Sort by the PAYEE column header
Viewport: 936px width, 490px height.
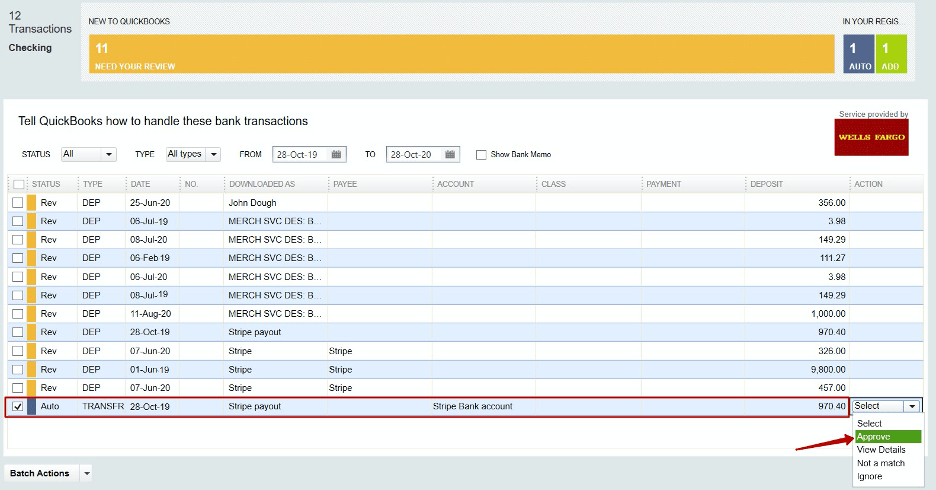click(x=345, y=184)
